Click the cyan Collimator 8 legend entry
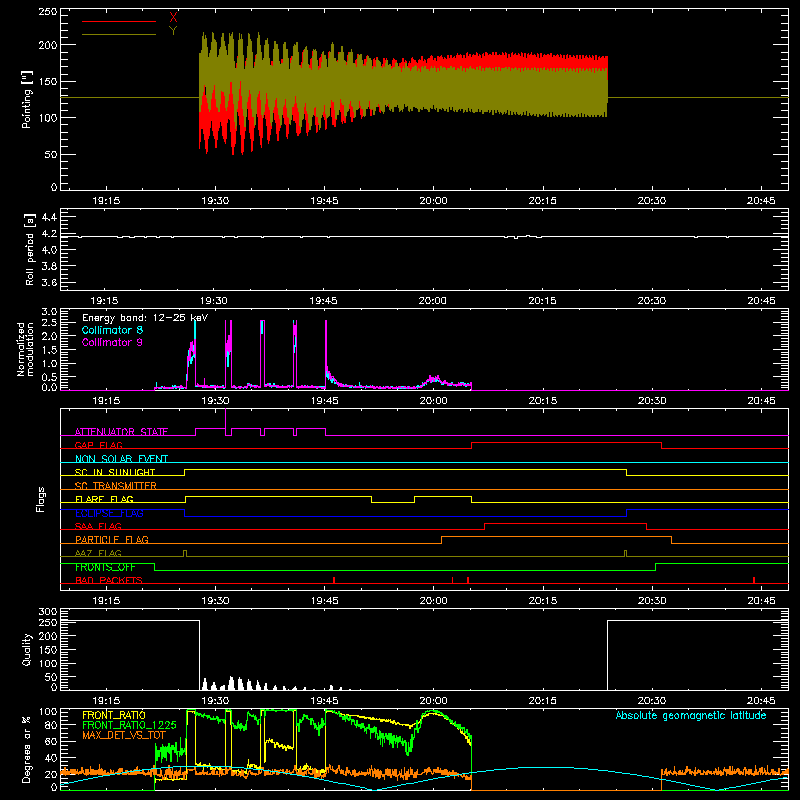Viewport: 800px width, 800px height. click(x=112, y=330)
